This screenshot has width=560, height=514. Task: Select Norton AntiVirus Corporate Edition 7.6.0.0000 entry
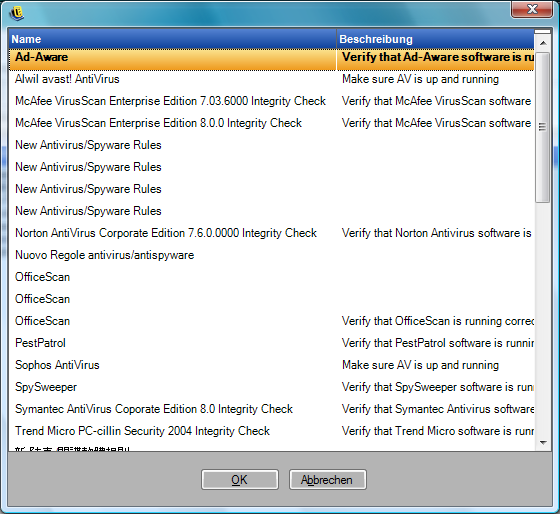[271, 233]
